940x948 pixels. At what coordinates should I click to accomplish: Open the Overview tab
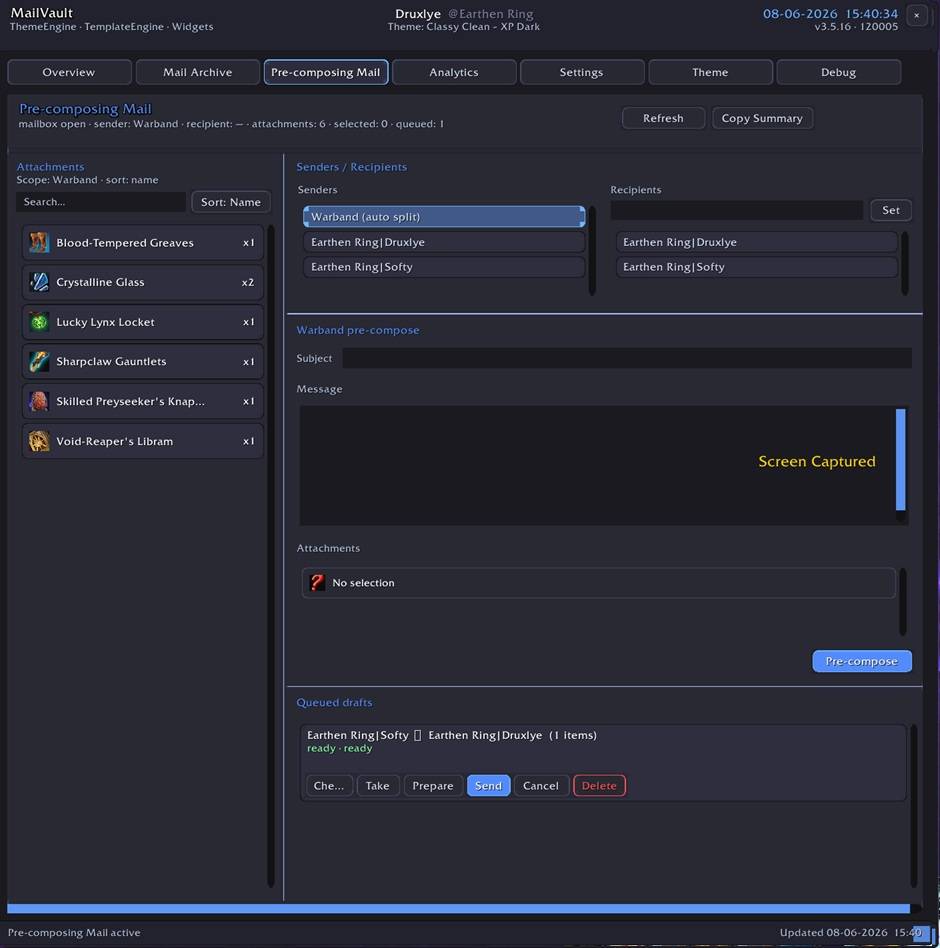[69, 72]
